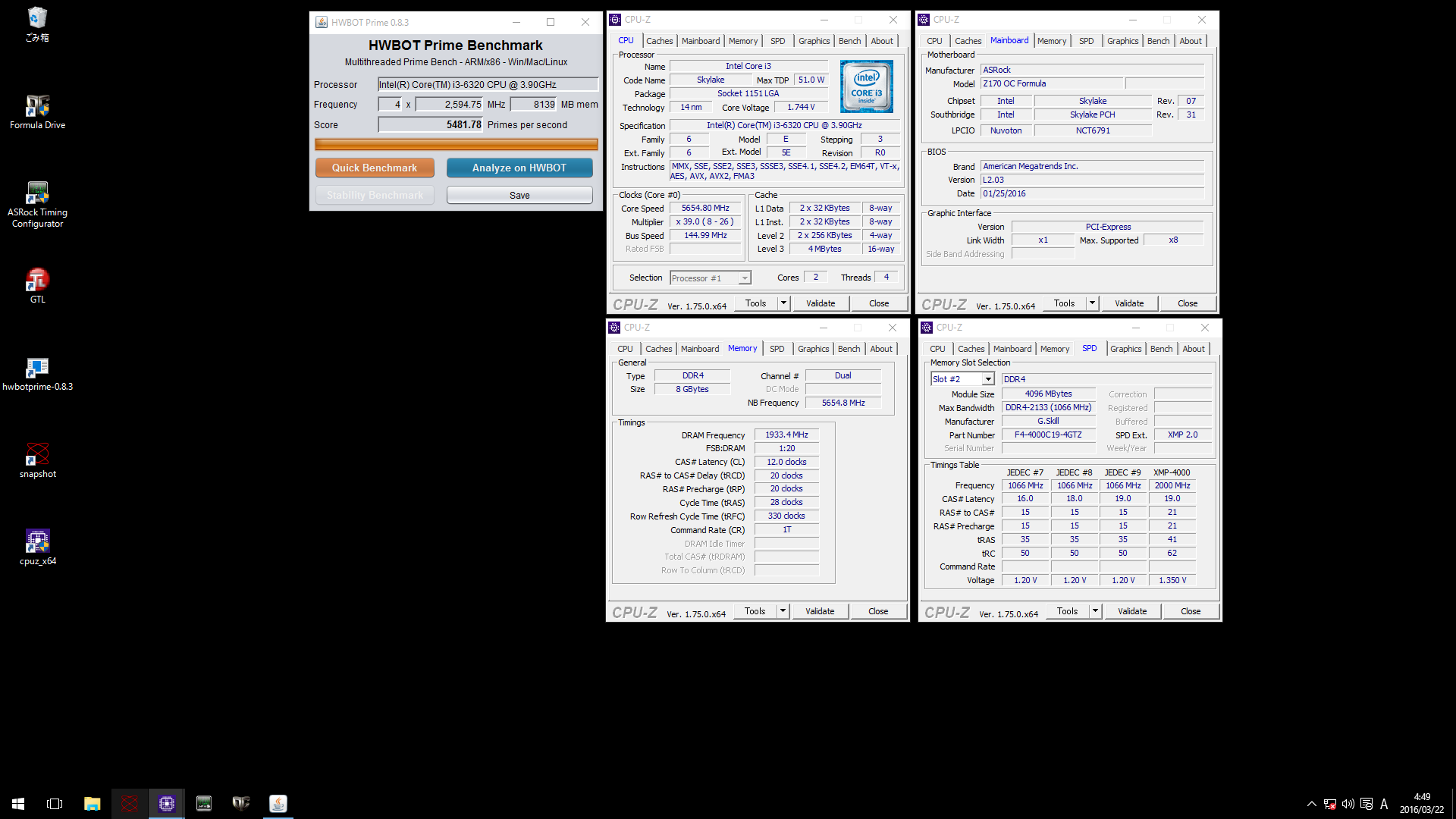Open the Windows Start menu

click(x=18, y=803)
